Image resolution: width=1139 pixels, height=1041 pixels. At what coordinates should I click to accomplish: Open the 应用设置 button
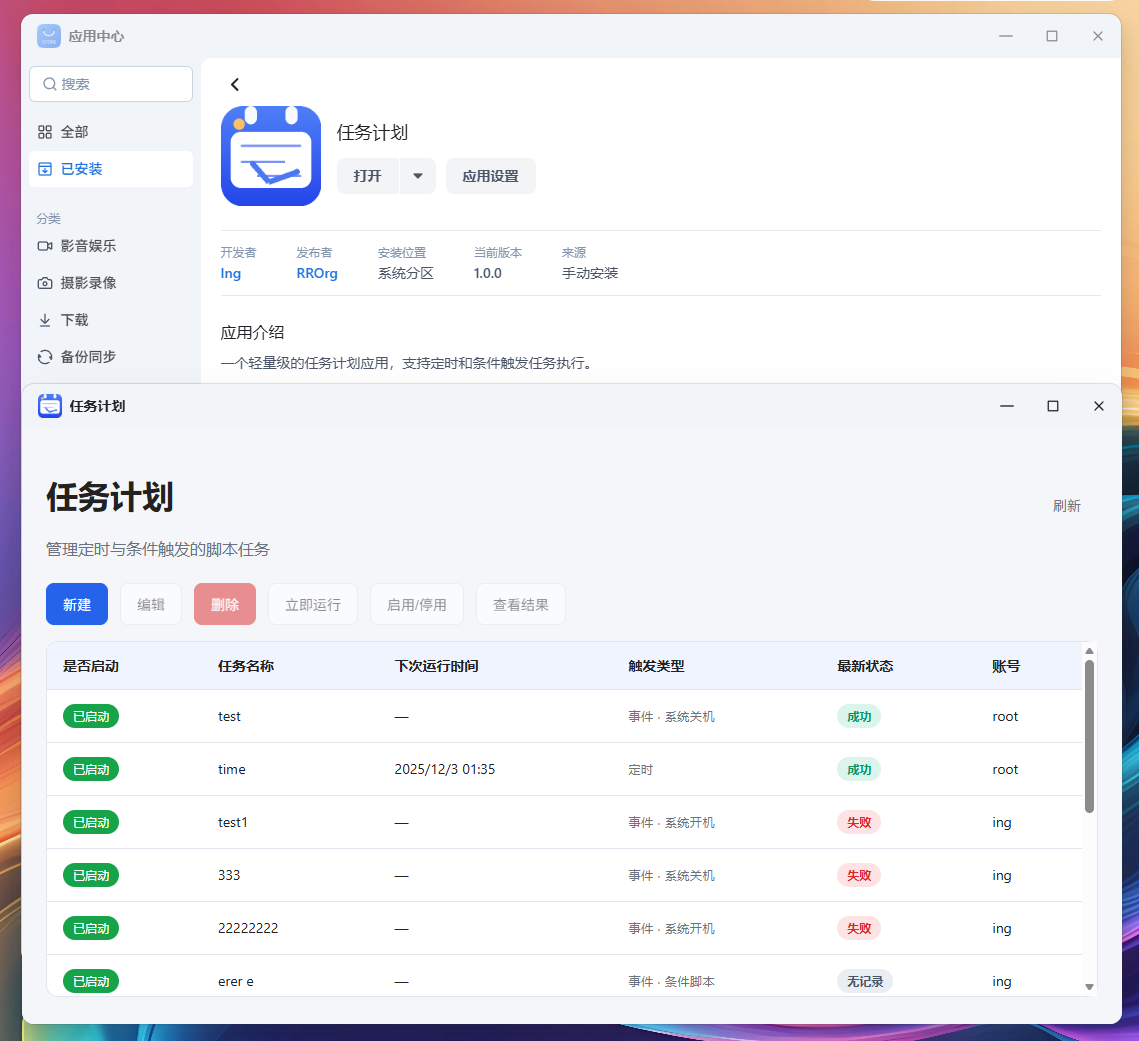point(490,176)
